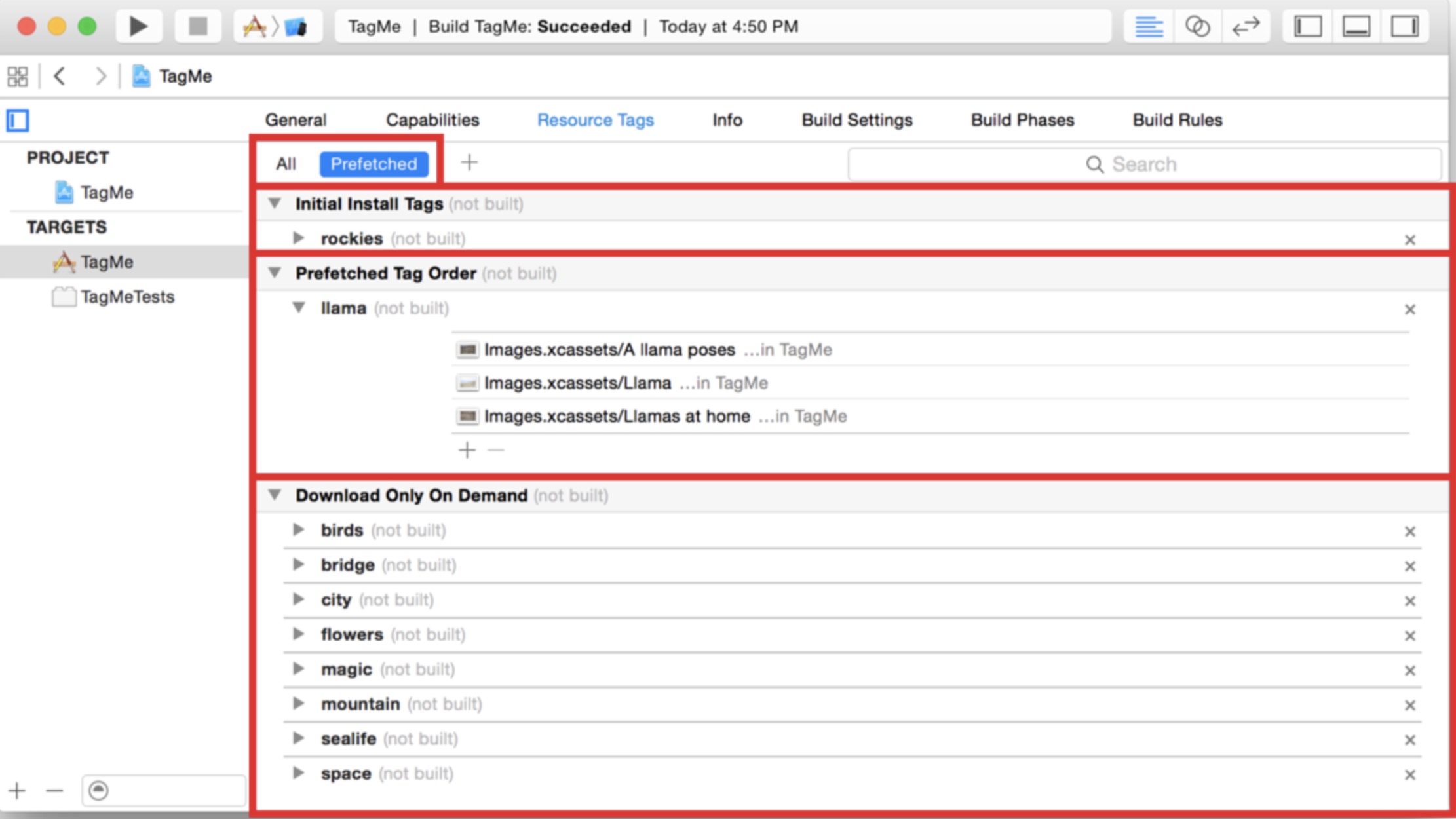This screenshot has height=819, width=1456.
Task: Delete the mountain tag
Action: pyautogui.click(x=1410, y=705)
